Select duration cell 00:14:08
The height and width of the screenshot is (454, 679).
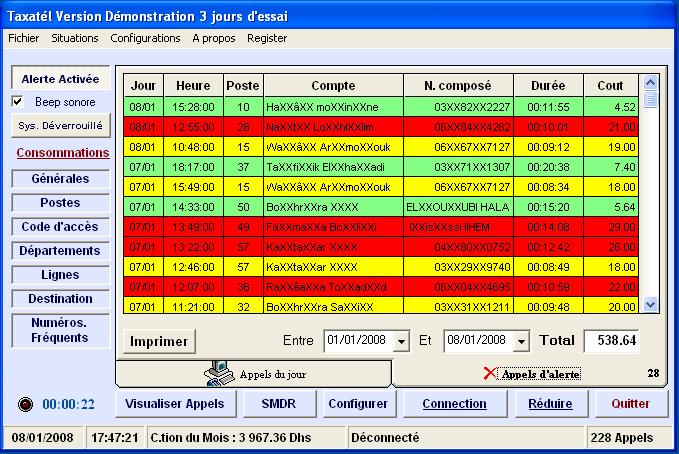point(549,227)
